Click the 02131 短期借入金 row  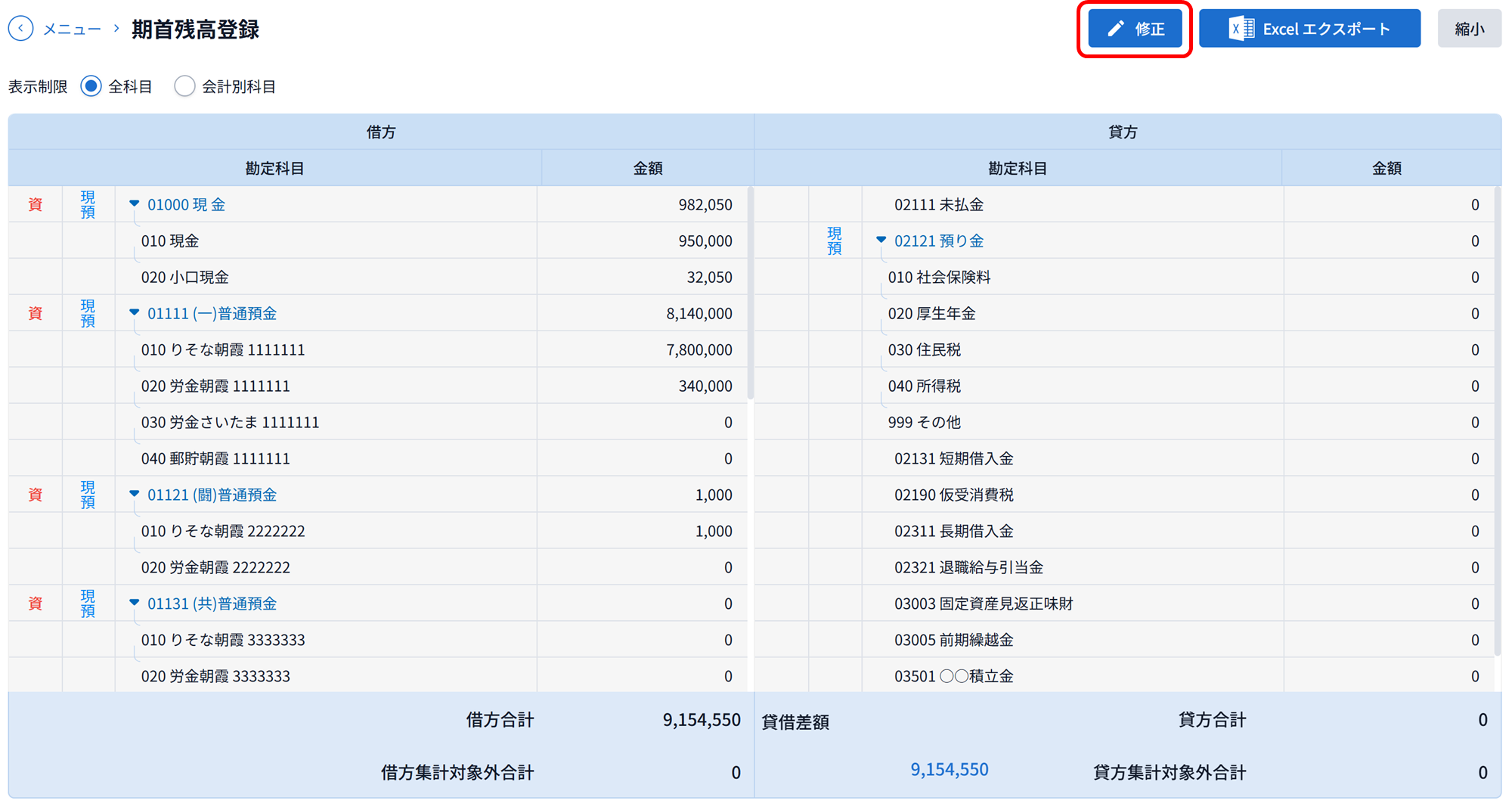(x=1125, y=458)
